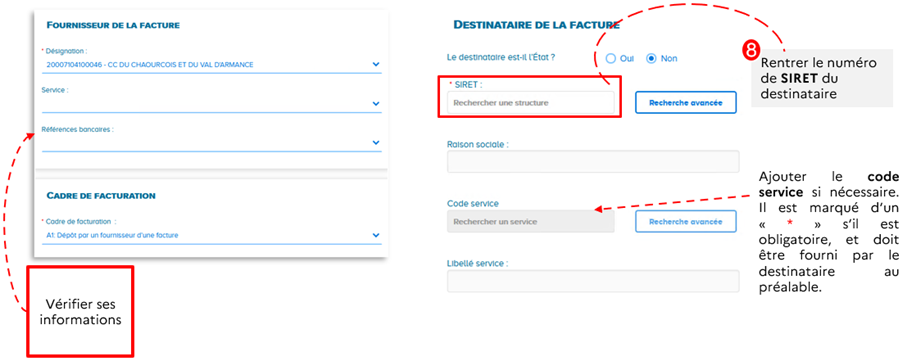Click the A1: Dépôt par un fournisseur value
Viewport: 907px width, 361px height.
click(112, 235)
